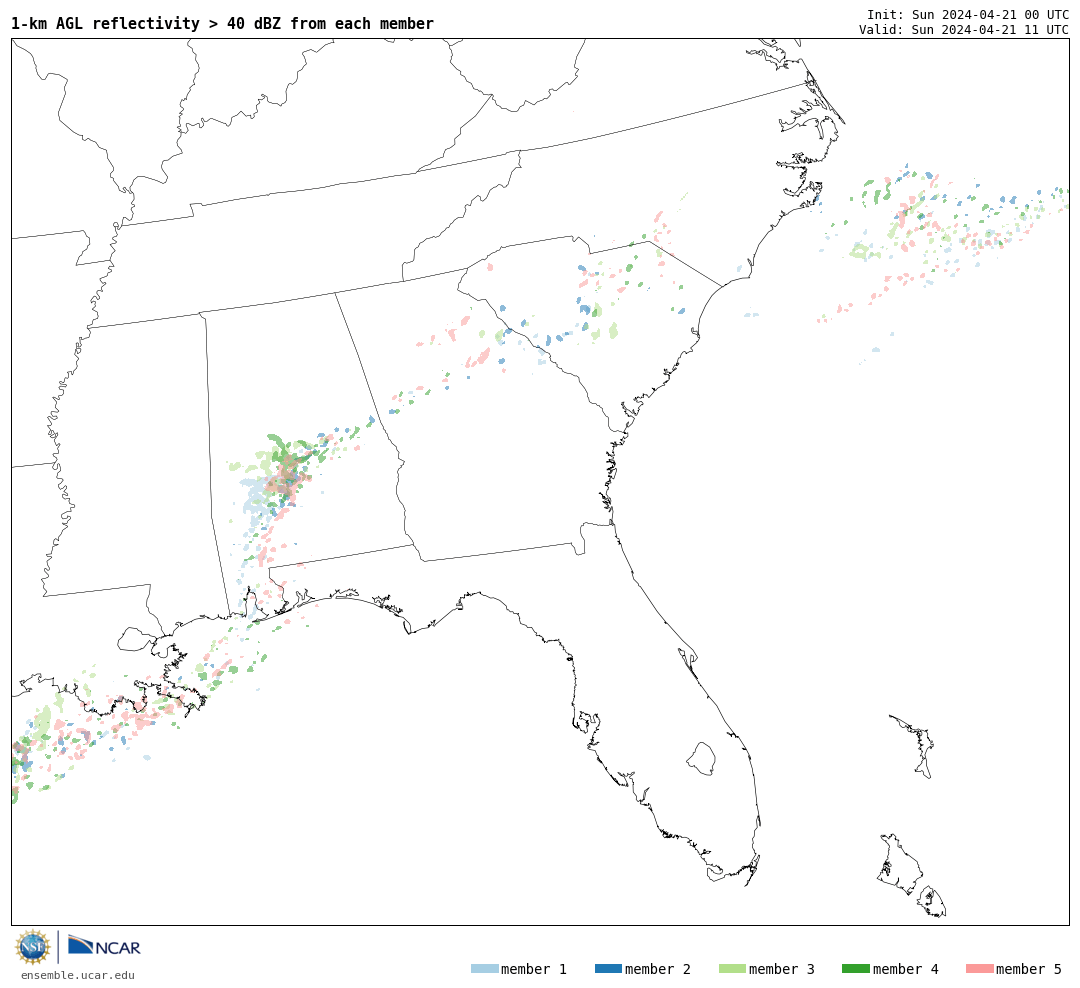The height and width of the screenshot is (988, 1080).
Task: Select the 'member 3' legend label
Action: [x=782, y=969]
